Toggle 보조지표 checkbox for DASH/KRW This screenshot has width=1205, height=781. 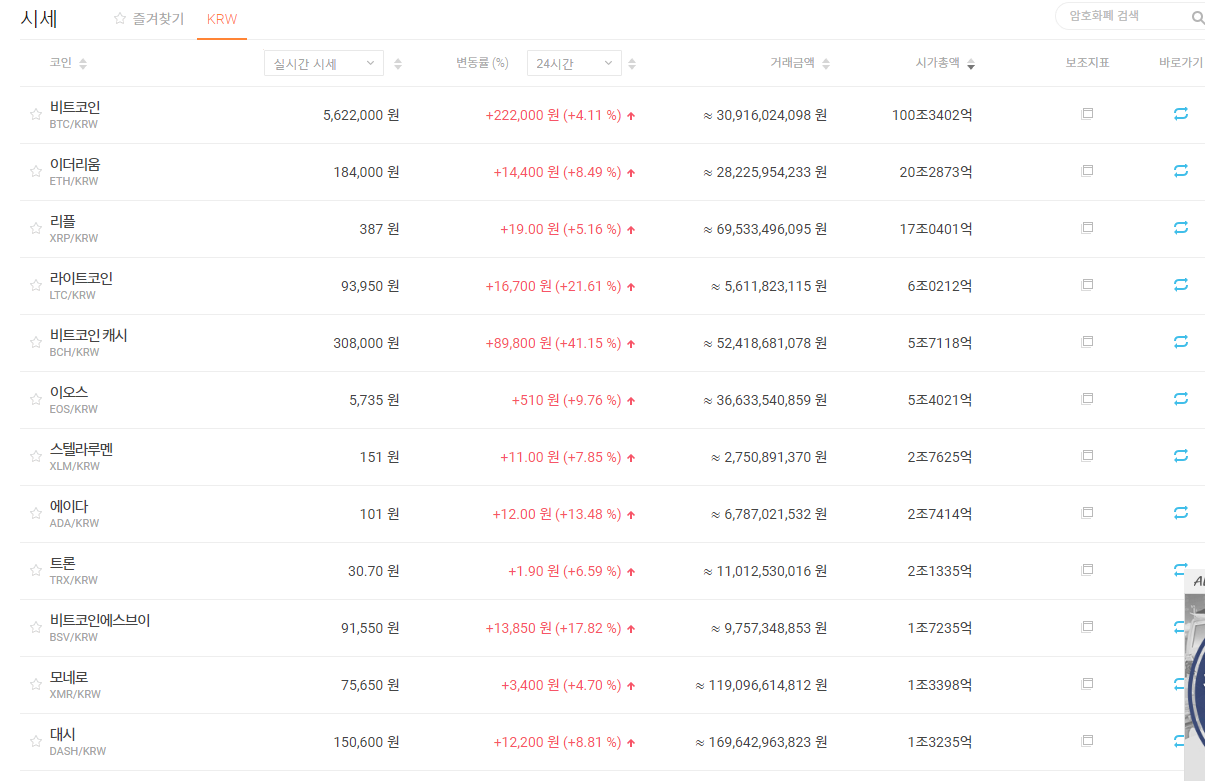click(1088, 741)
